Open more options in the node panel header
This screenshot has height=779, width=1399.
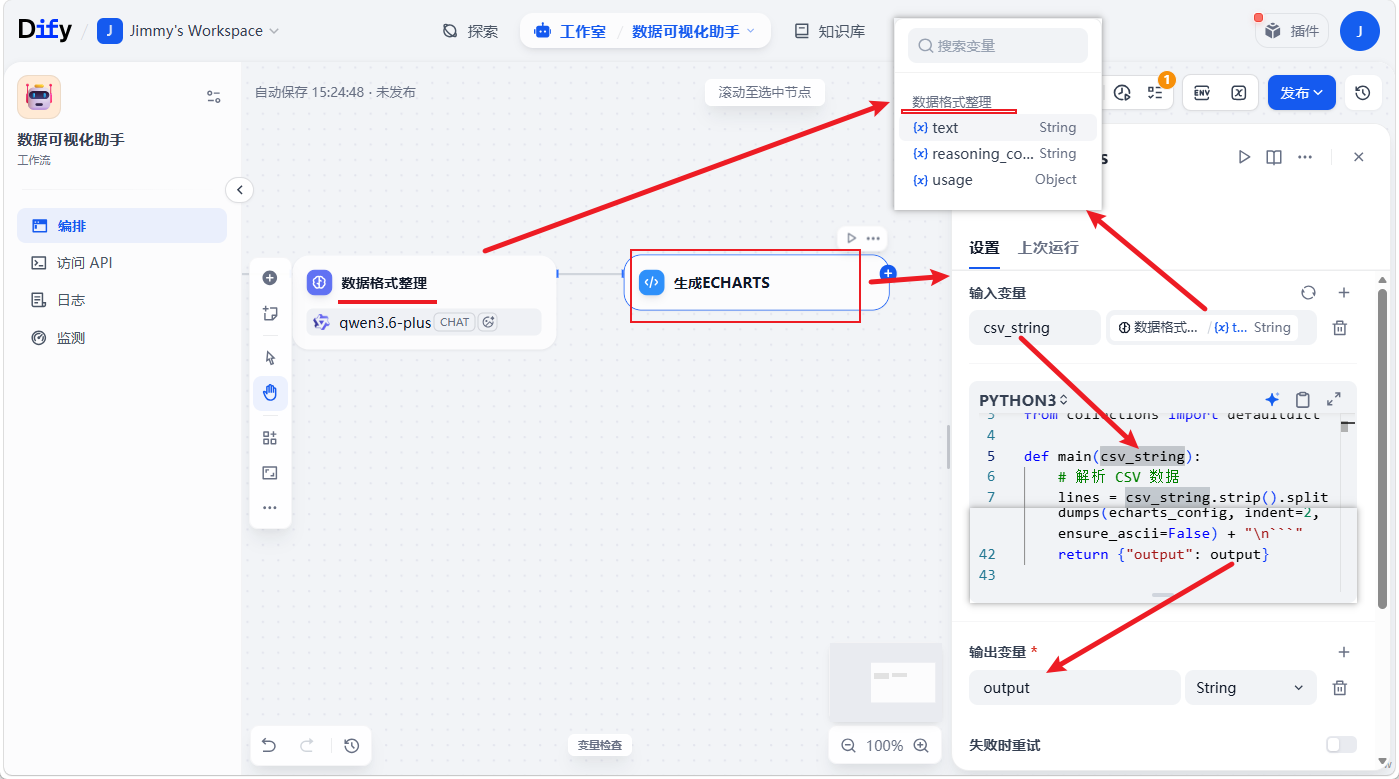tap(1305, 157)
